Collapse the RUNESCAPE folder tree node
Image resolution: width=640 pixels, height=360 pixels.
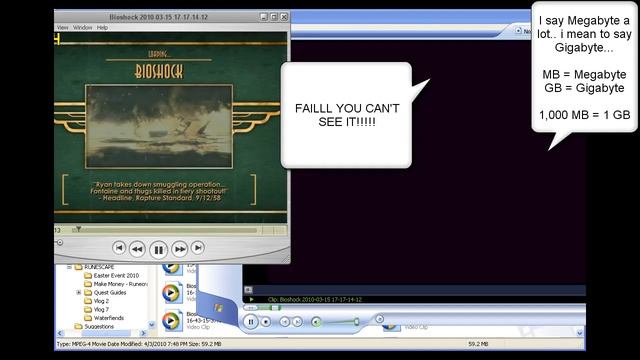(69, 267)
